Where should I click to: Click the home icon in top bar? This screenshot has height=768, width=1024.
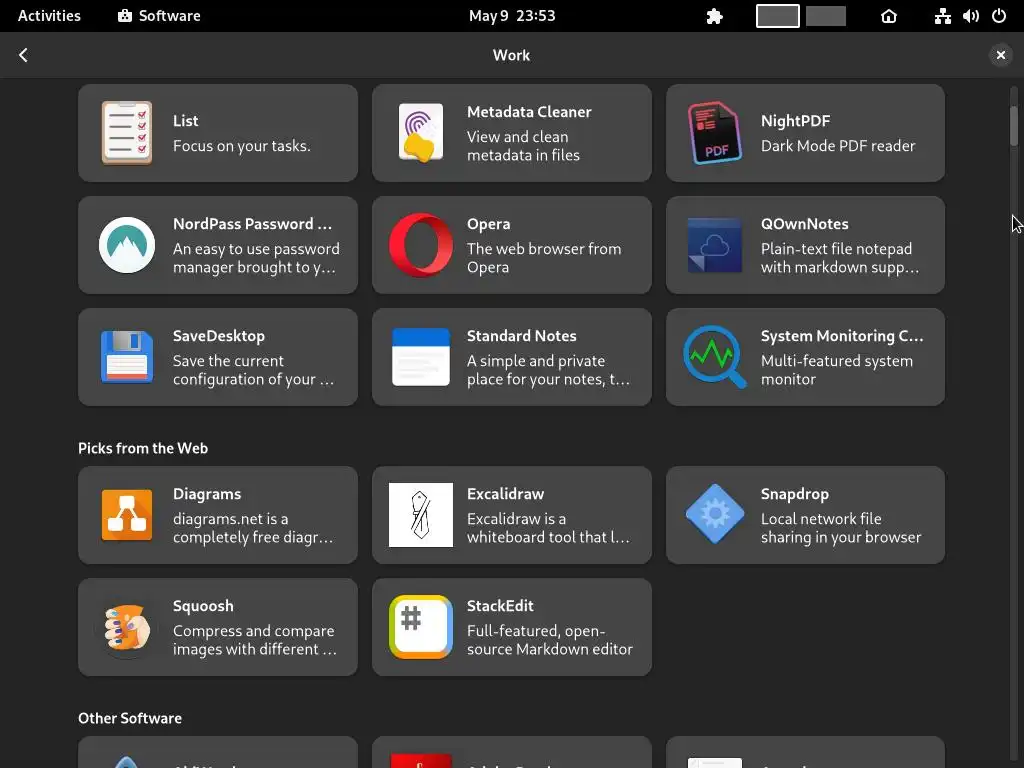click(x=889, y=16)
